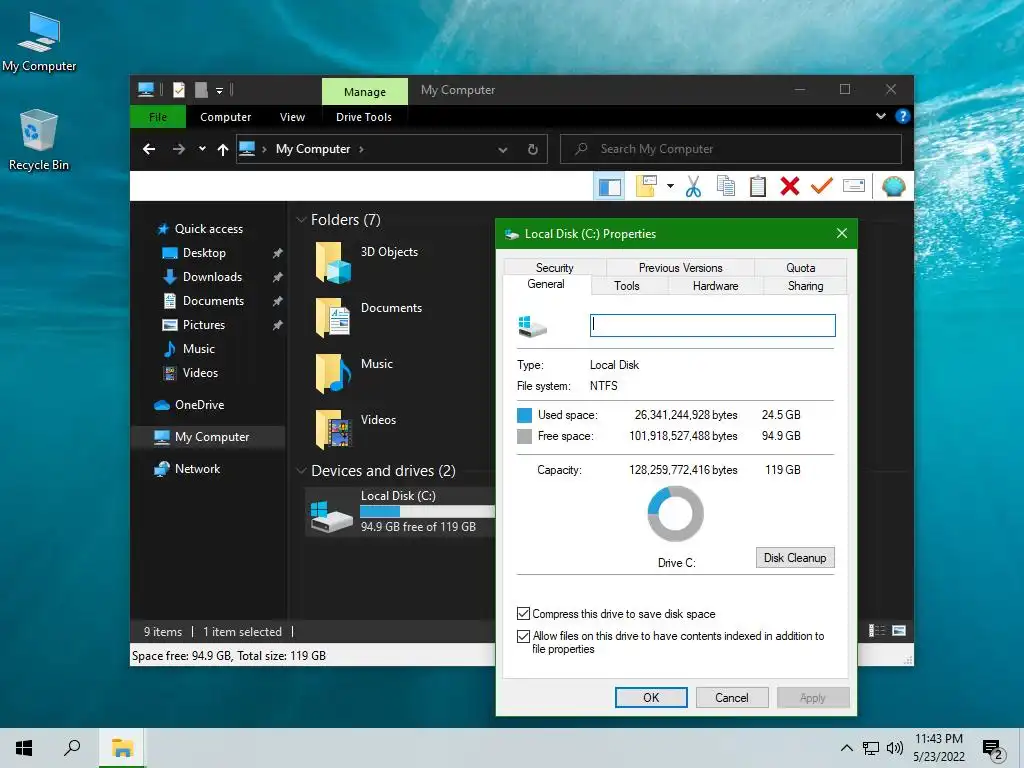Click the shell globe toolbar icon

[x=893, y=187]
